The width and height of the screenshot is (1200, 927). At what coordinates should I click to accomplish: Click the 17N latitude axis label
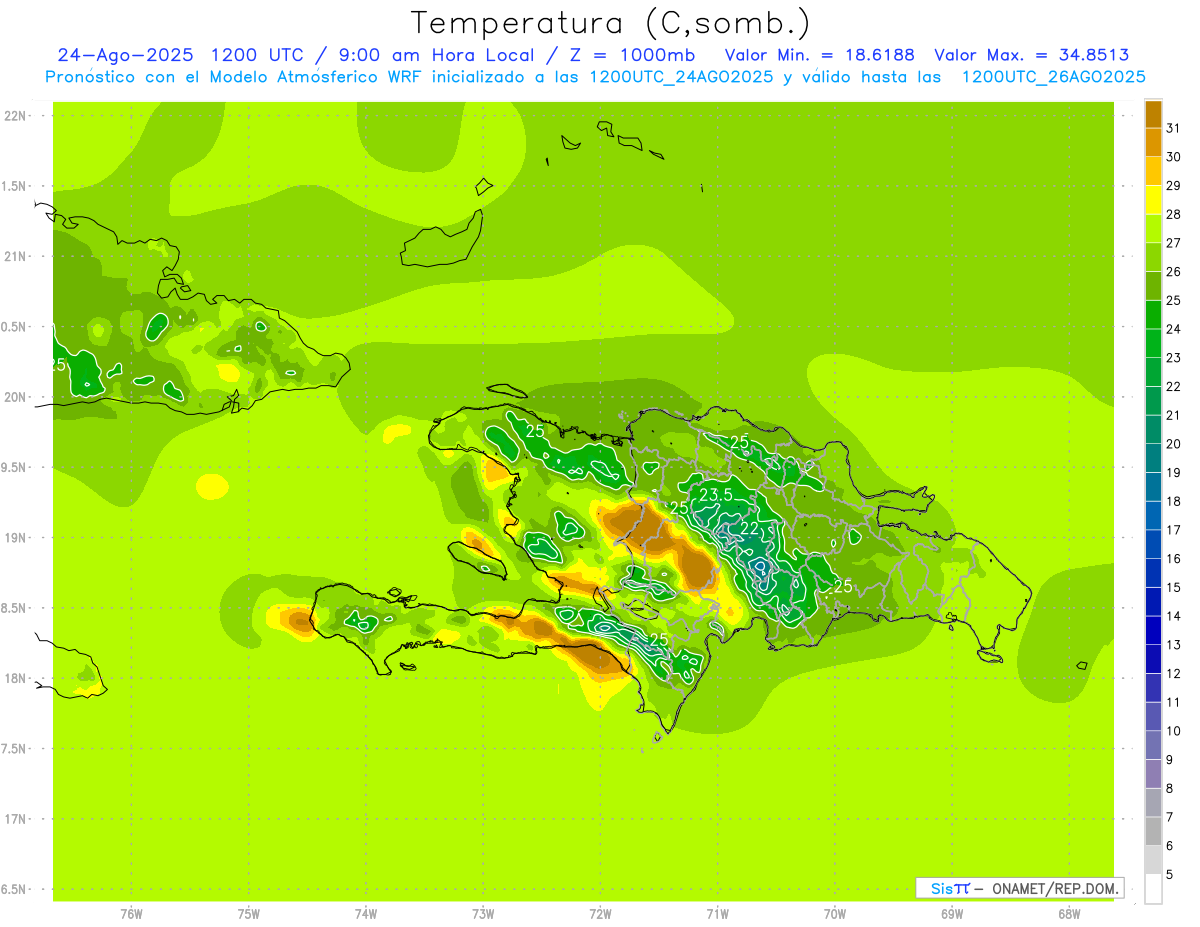15,819
